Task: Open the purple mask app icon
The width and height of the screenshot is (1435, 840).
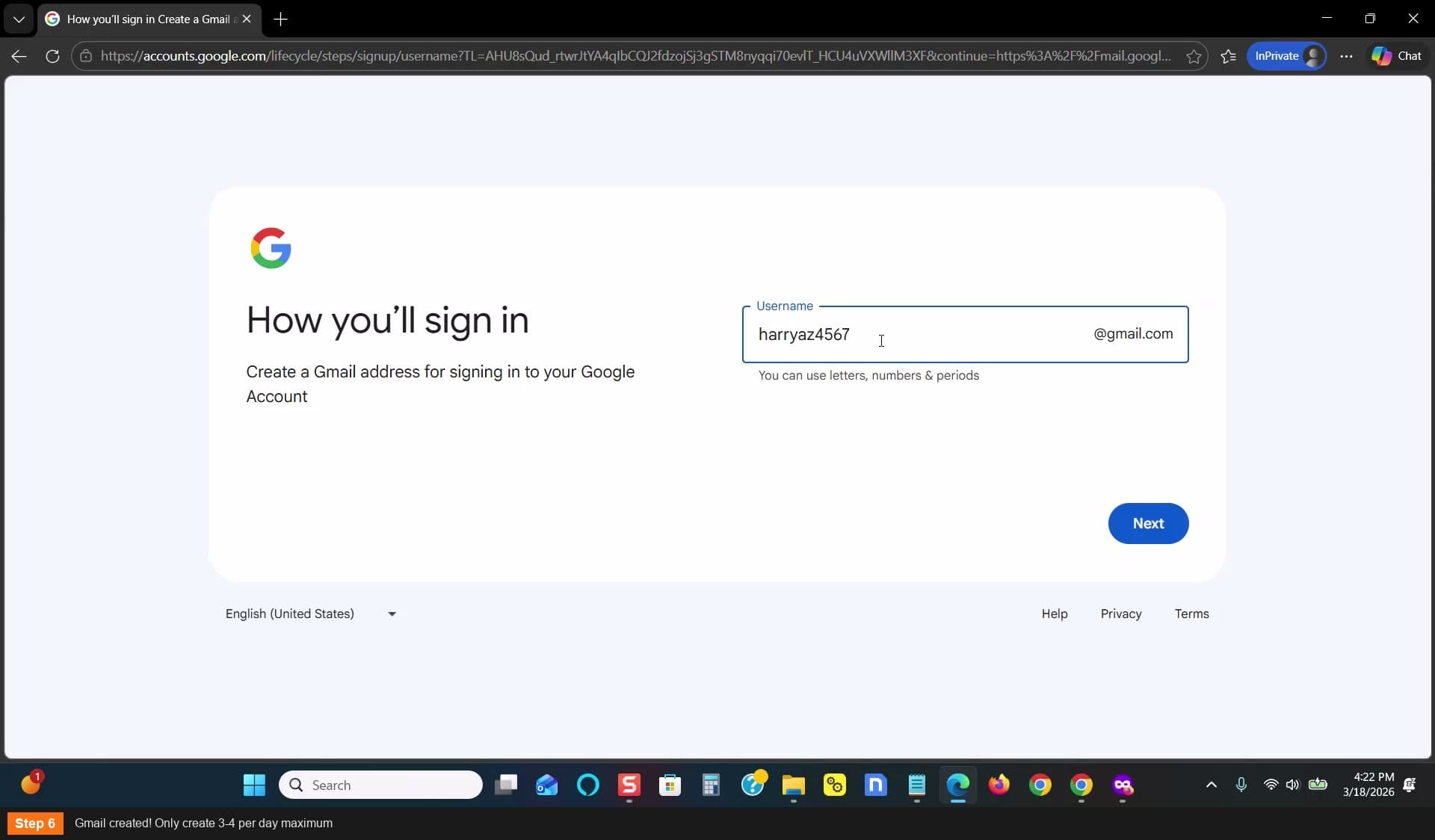Action: tap(1123, 785)
